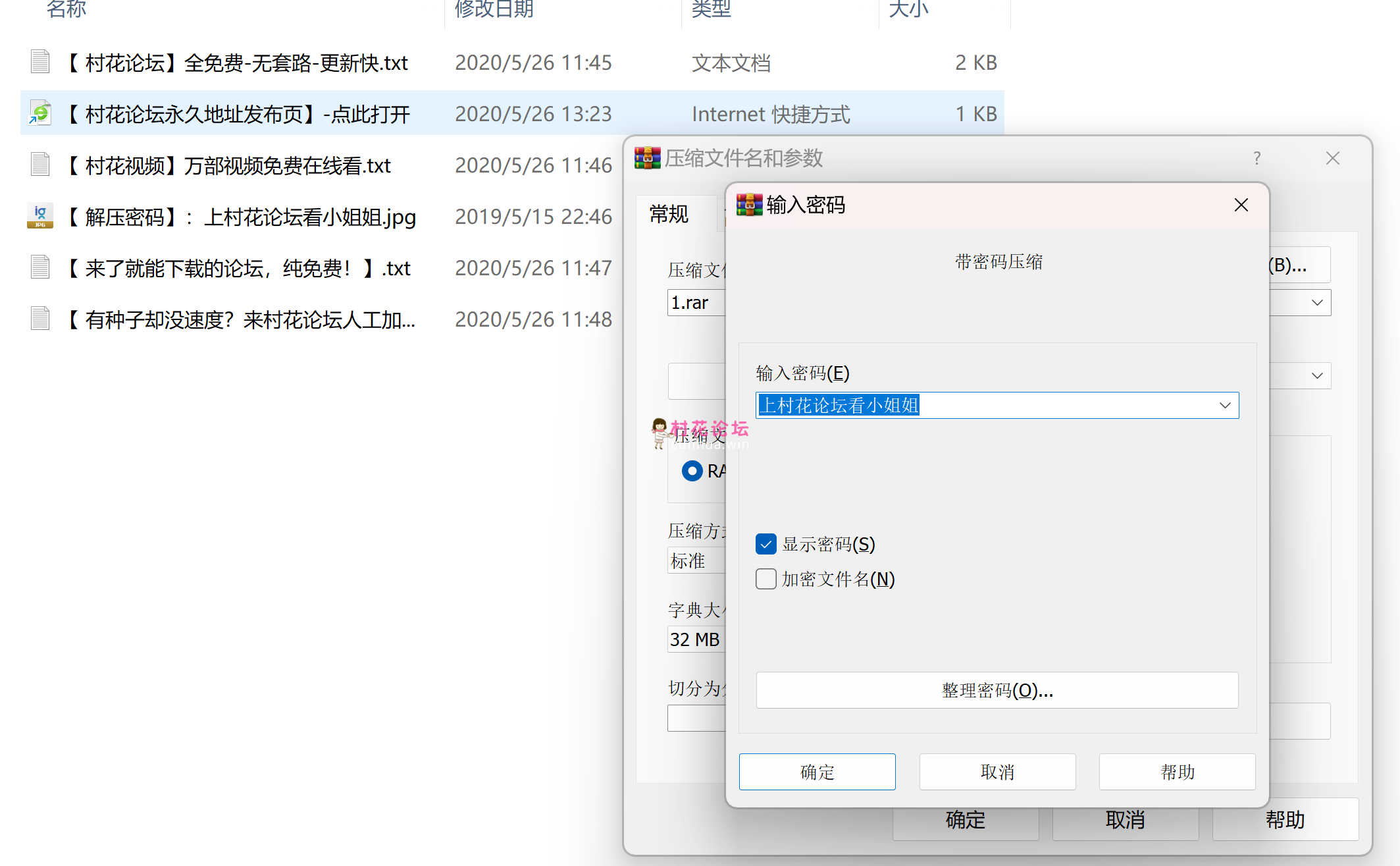Open 整理密码(O)... password organizer
This screenshot has height=866, width=1400.
(997, 690)
